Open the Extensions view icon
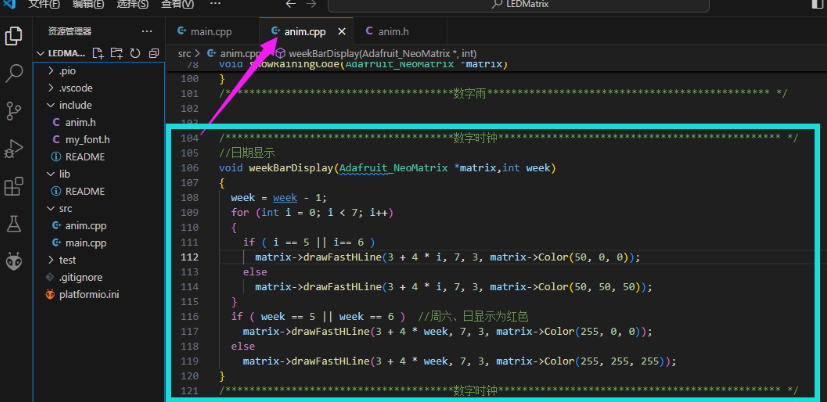This screenshot has width=827, height=402. 14,187
